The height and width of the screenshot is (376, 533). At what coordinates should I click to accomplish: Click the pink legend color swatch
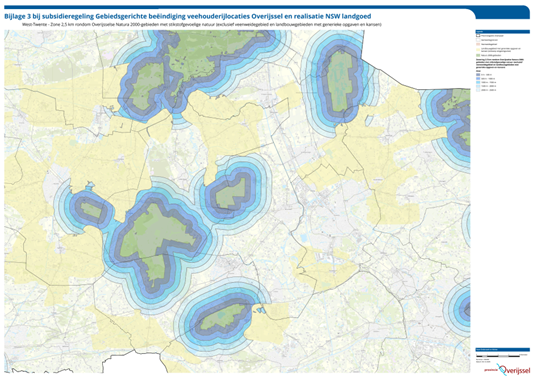(478, 44)
